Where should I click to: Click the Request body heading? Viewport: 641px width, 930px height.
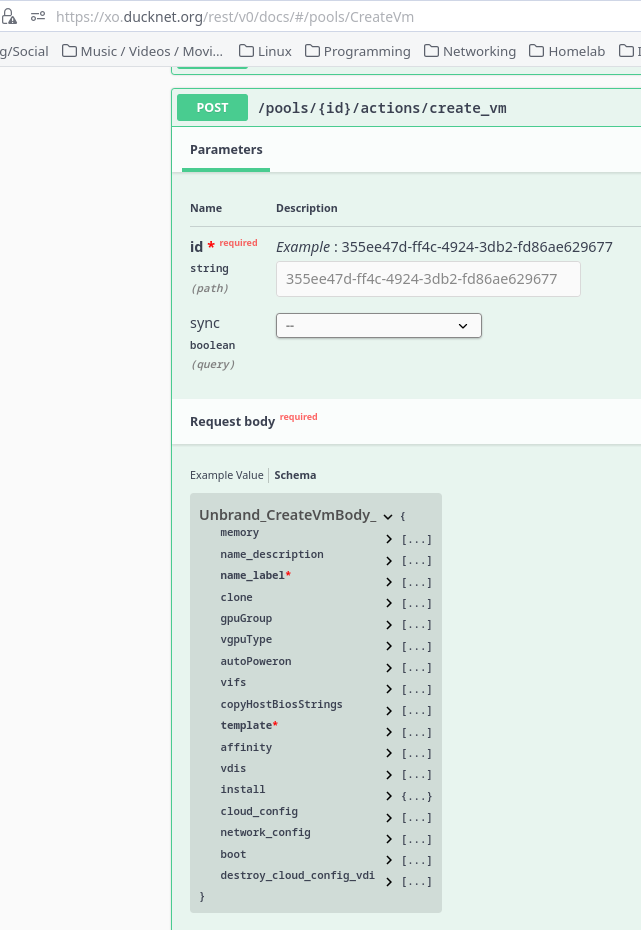click(x=232, y=422)
